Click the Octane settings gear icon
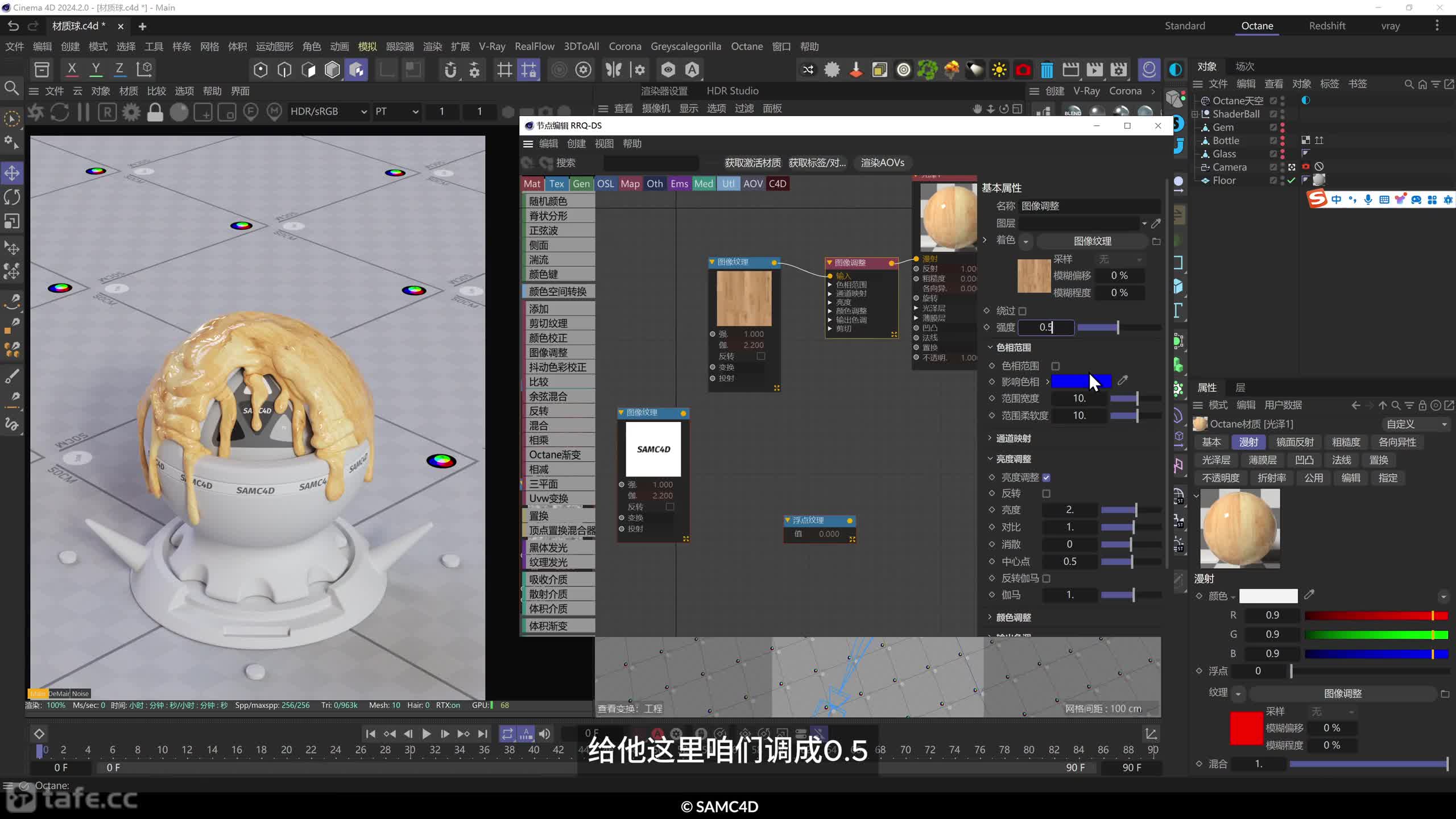 coord(131,111)
